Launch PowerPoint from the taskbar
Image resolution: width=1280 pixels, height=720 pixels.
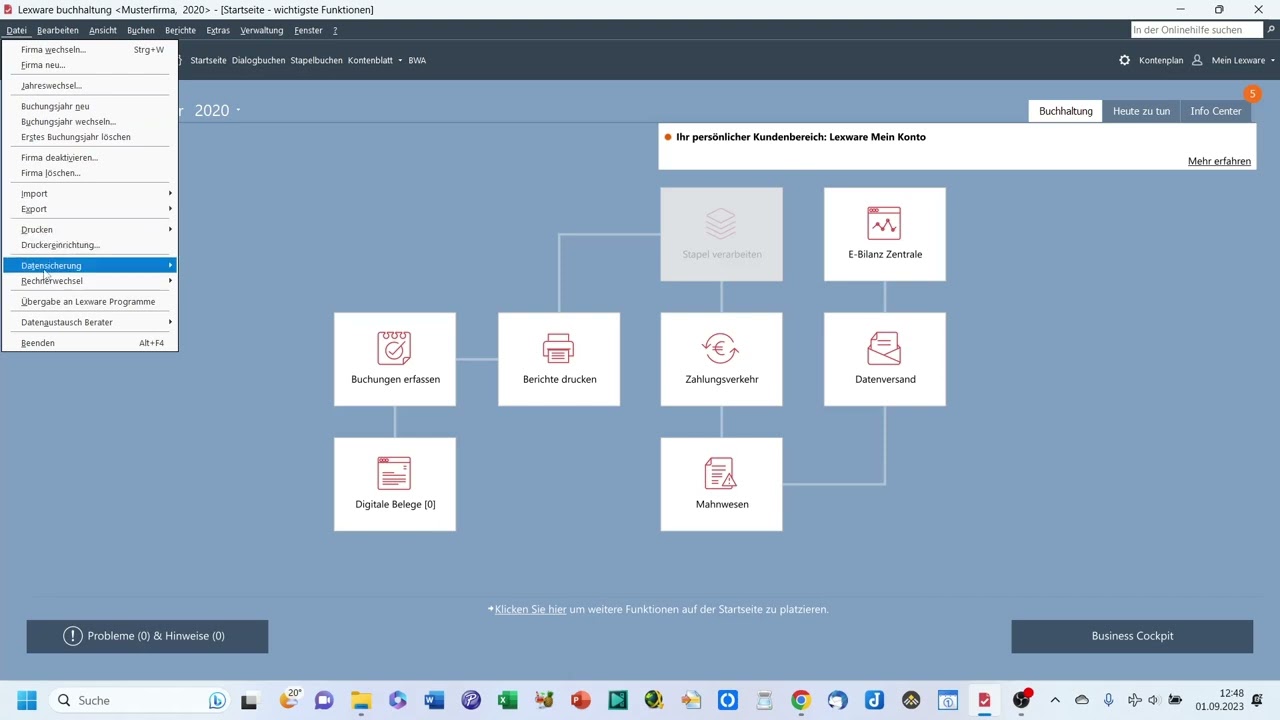tap(581, 700)
